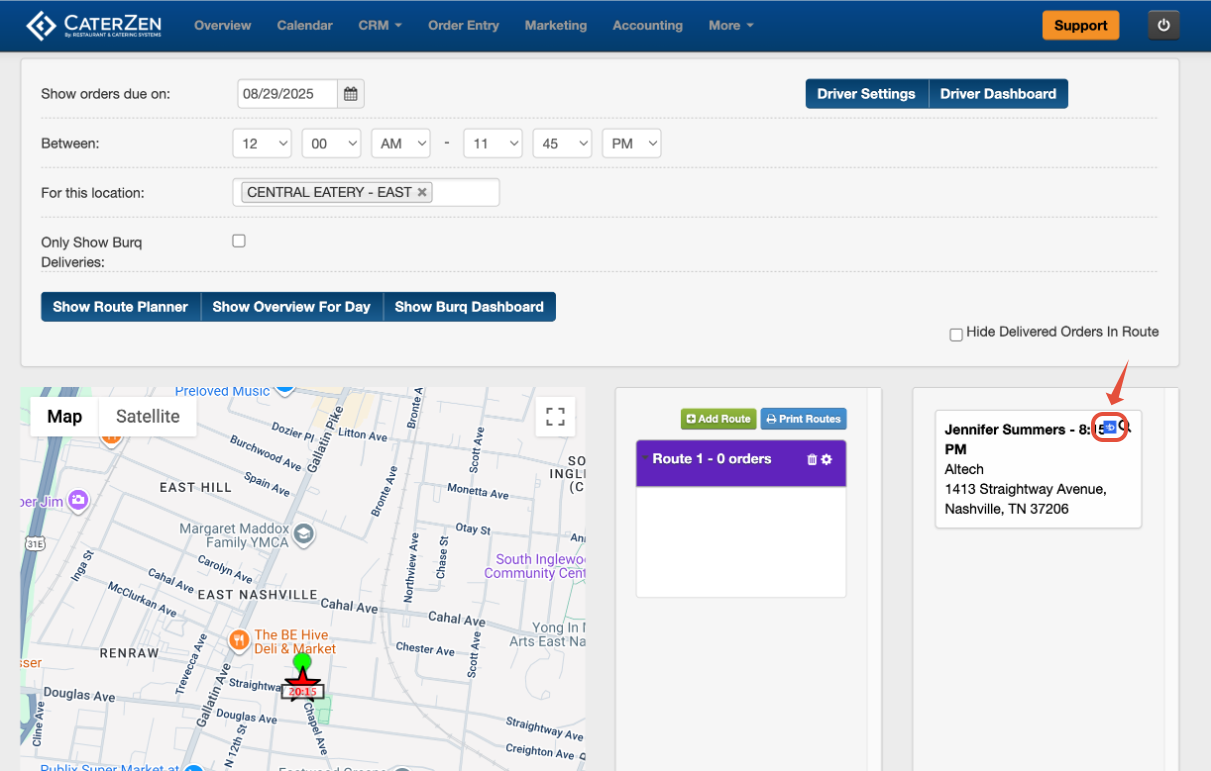Delete Route 1 with trash icon

pos(812,460)
